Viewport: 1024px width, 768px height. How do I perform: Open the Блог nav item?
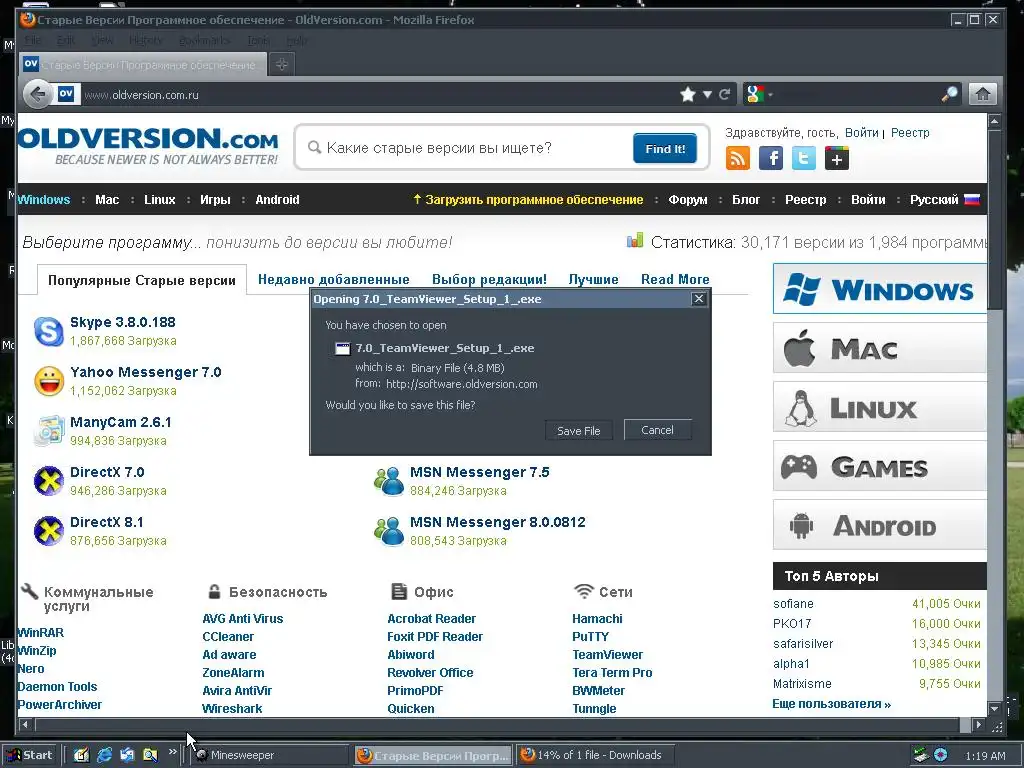click(x=746, y=200)
